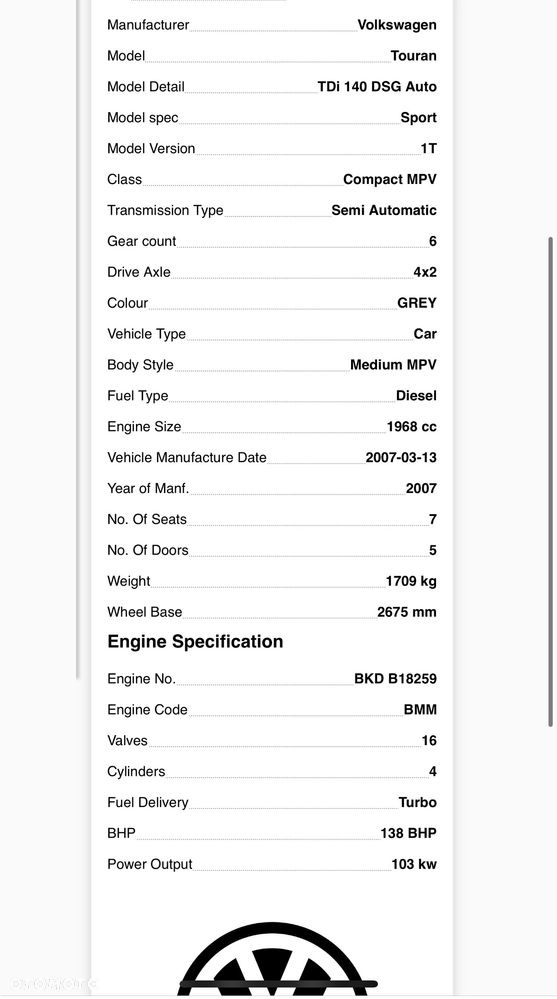Viewport: 557px width, 999px height.
Task: Click the engine number BKD B18259
Action: pyautogui.click(x=395, y=679)
